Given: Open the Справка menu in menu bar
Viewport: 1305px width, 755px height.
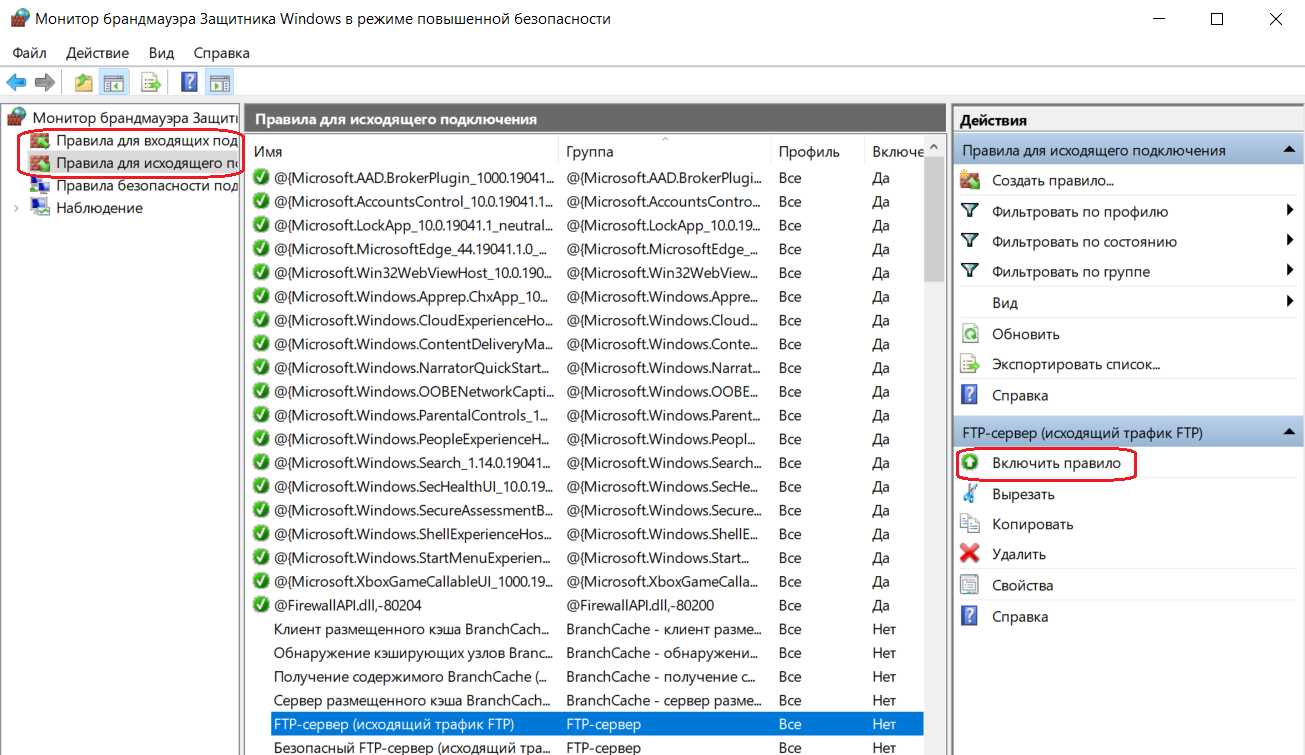Looking at the screenshot, I should (x=221, y=52).
